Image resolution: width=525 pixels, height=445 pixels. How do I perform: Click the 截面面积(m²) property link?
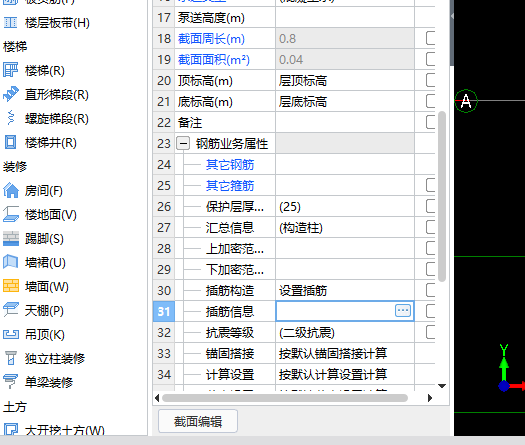(214, 60)
